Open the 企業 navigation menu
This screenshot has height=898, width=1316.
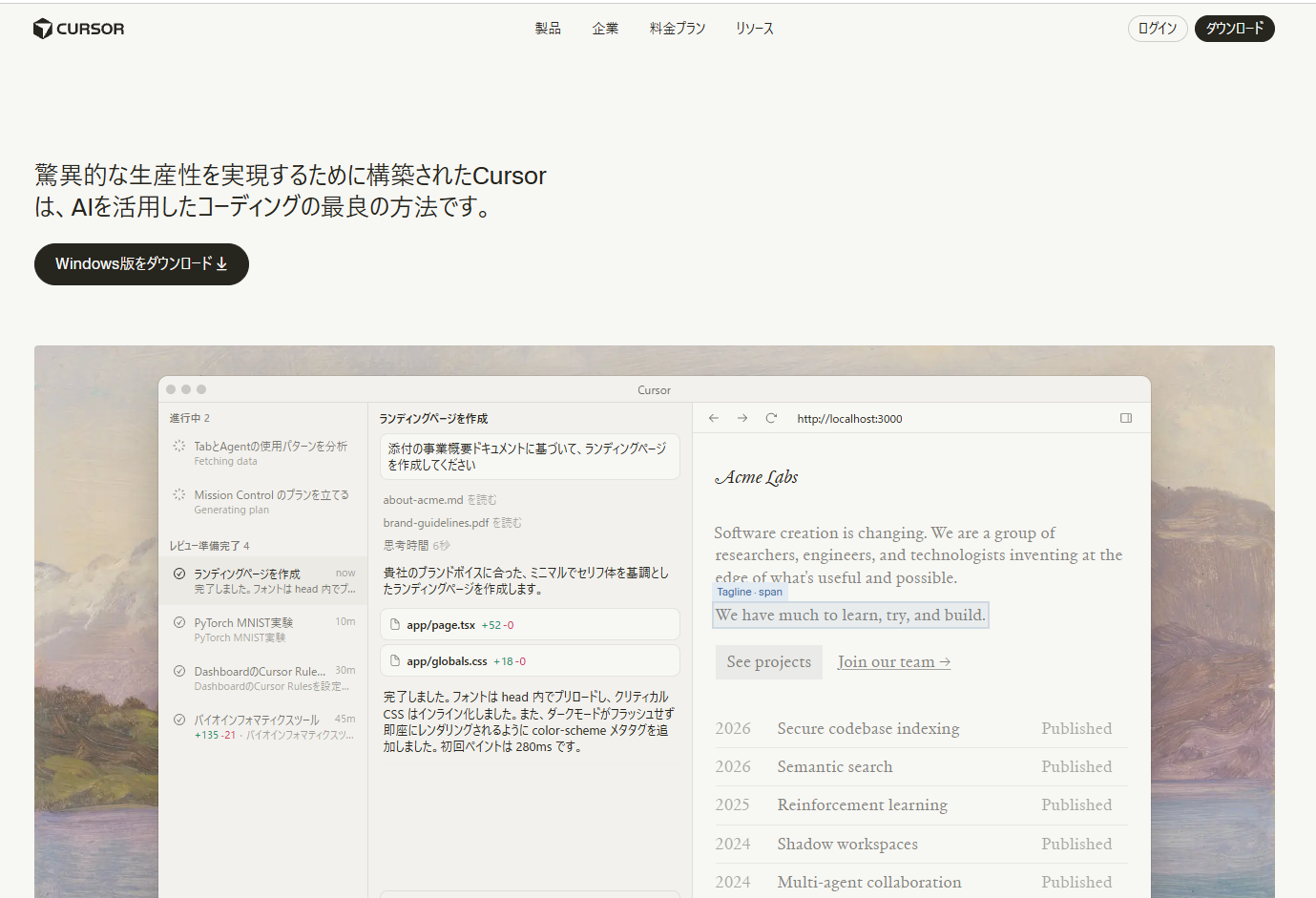[605, 28]
